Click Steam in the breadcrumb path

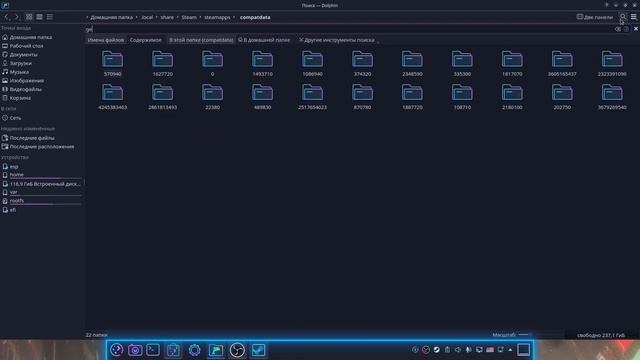coord(189,17)
